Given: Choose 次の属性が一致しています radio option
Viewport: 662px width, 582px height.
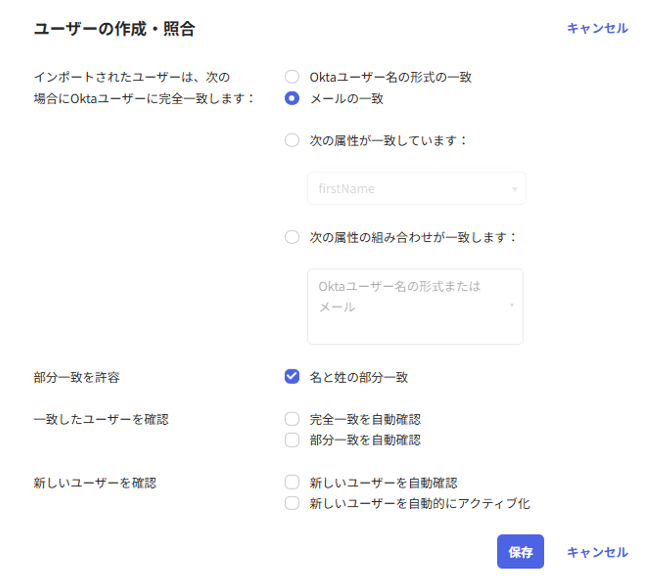Looking at the screenshot, I should click(292, 140).
